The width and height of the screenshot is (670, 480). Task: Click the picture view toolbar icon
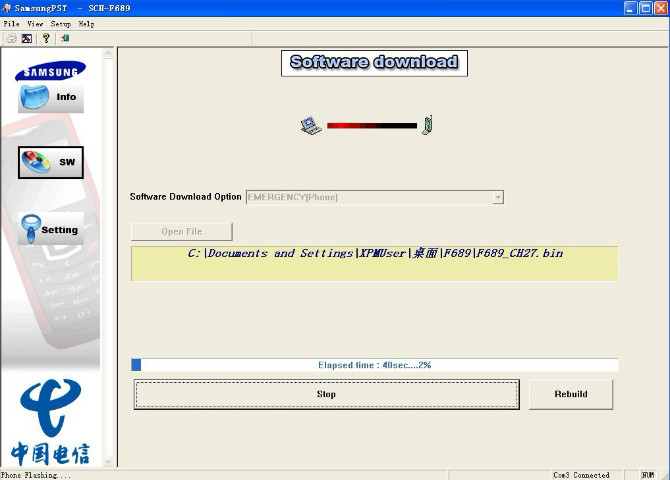[x=26, y=38]
